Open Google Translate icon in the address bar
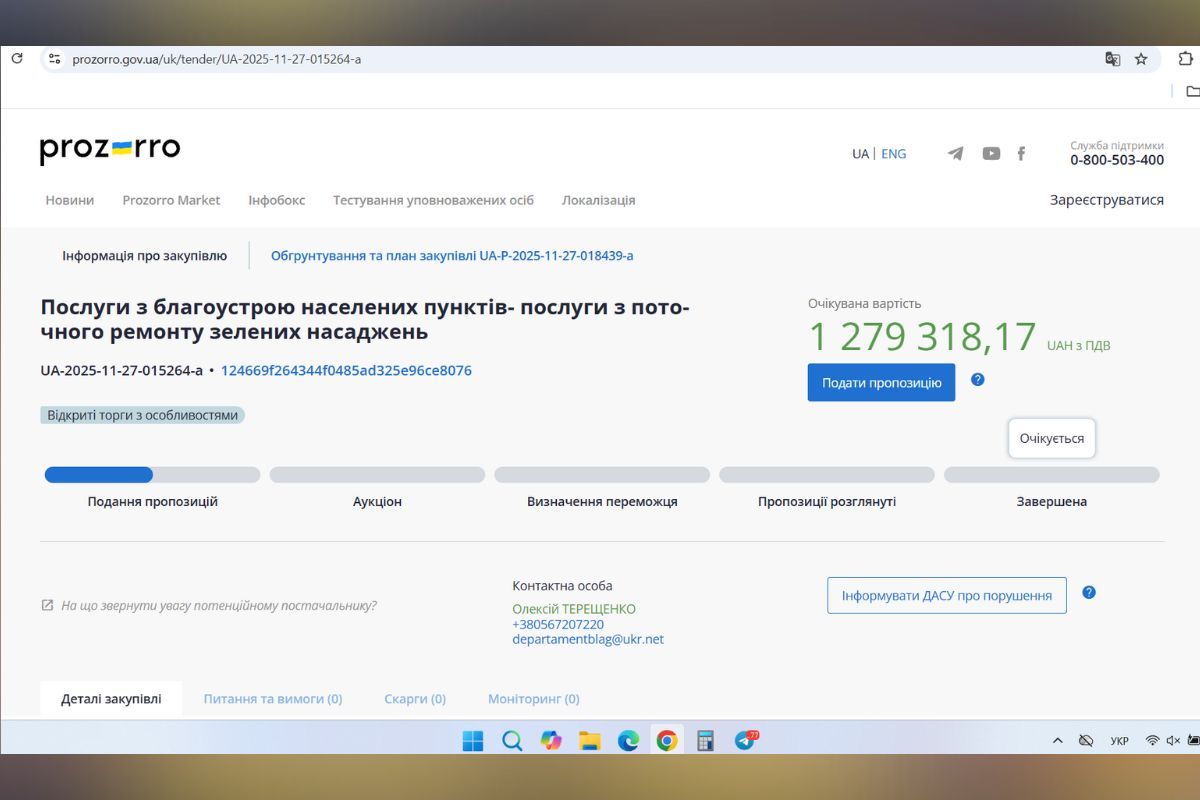 point(1112,59)
